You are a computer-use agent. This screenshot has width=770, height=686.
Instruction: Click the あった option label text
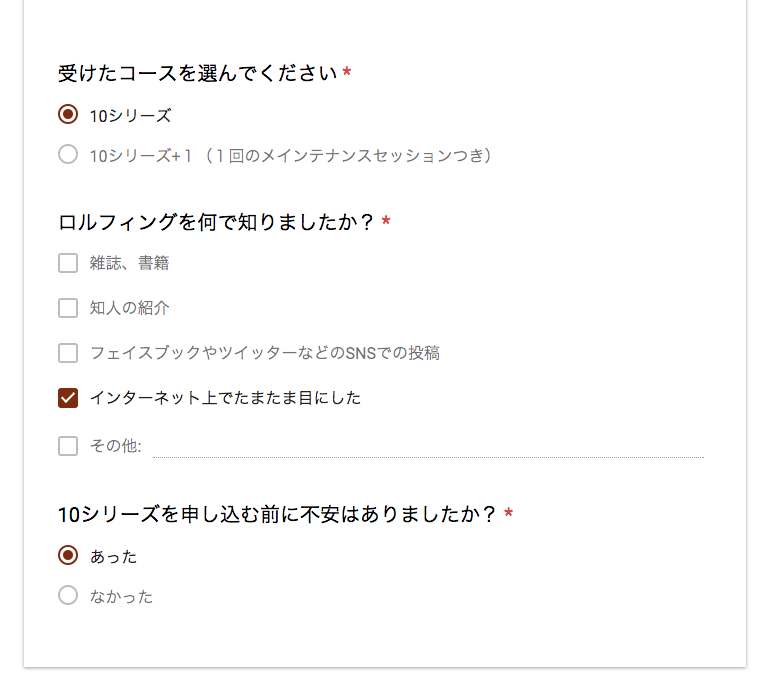[113, 557]
